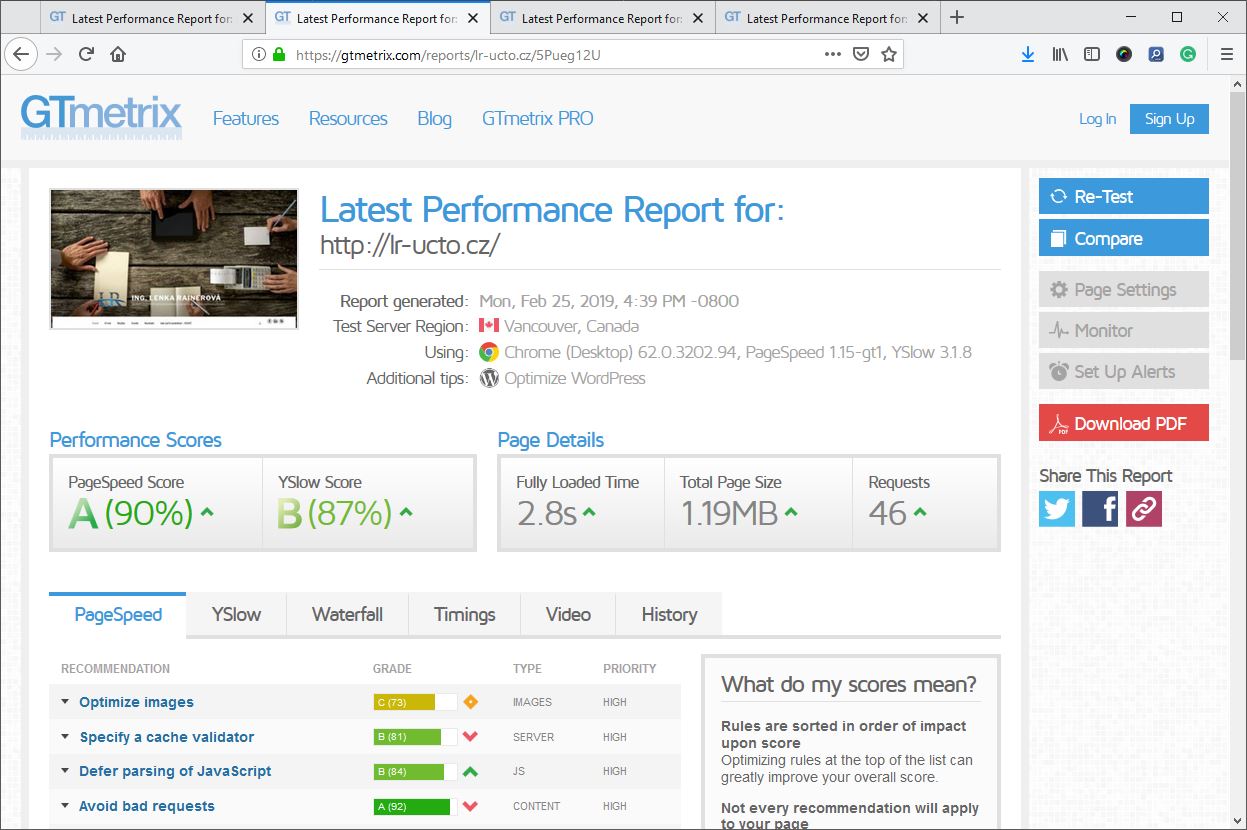This screenshot has width=1247, height=830.
Task: Expand Specify a cache validator row
Action: click(166, 737)
